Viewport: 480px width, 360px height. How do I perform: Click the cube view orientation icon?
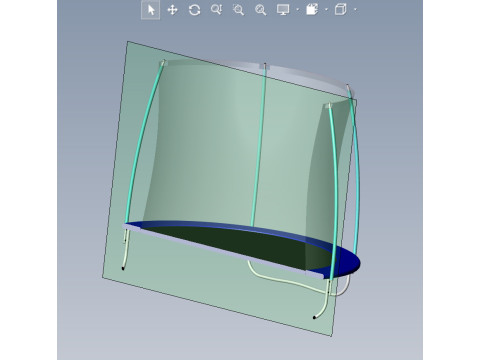click(340, 10)
